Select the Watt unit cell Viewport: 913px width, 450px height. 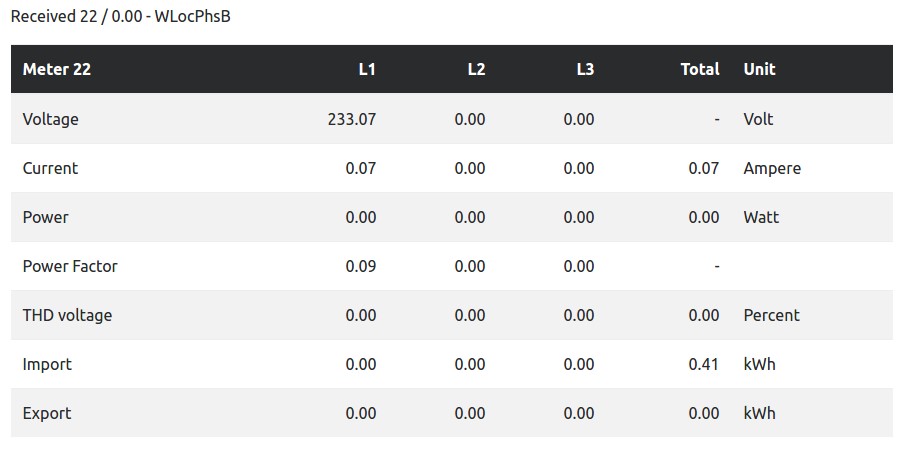click(x=761, y=217)
